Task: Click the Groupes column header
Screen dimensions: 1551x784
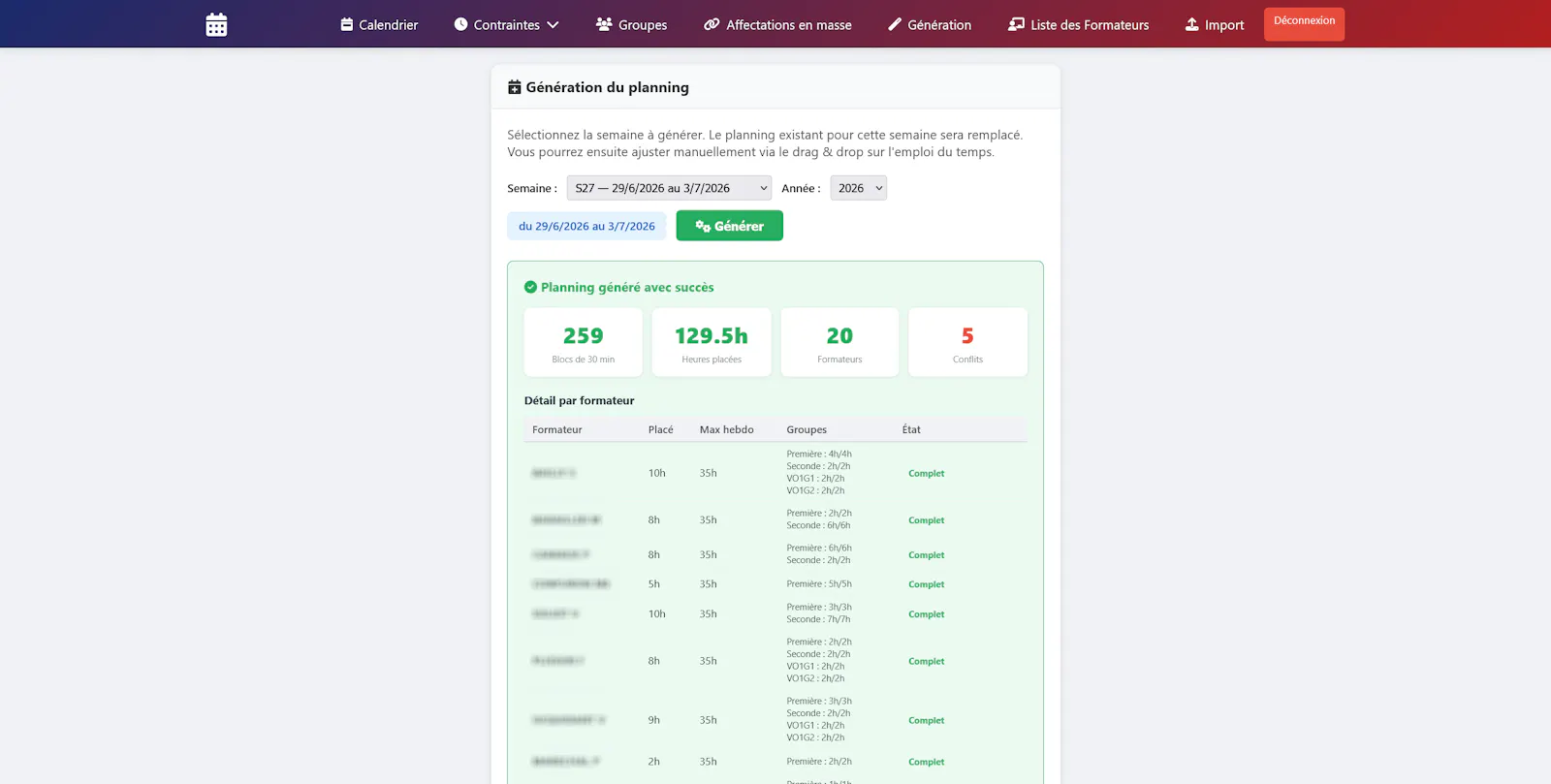Action: pyautogui.click(x=807, y=429)
